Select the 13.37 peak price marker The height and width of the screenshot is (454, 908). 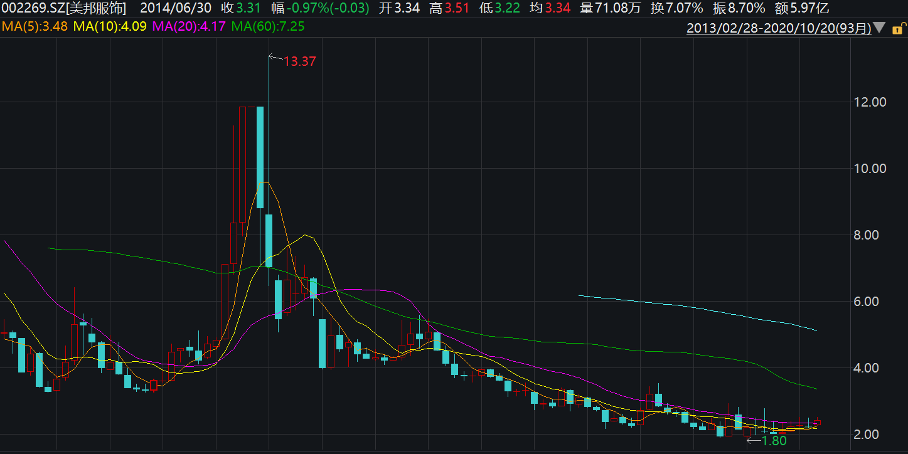click(x=300, y=61)
